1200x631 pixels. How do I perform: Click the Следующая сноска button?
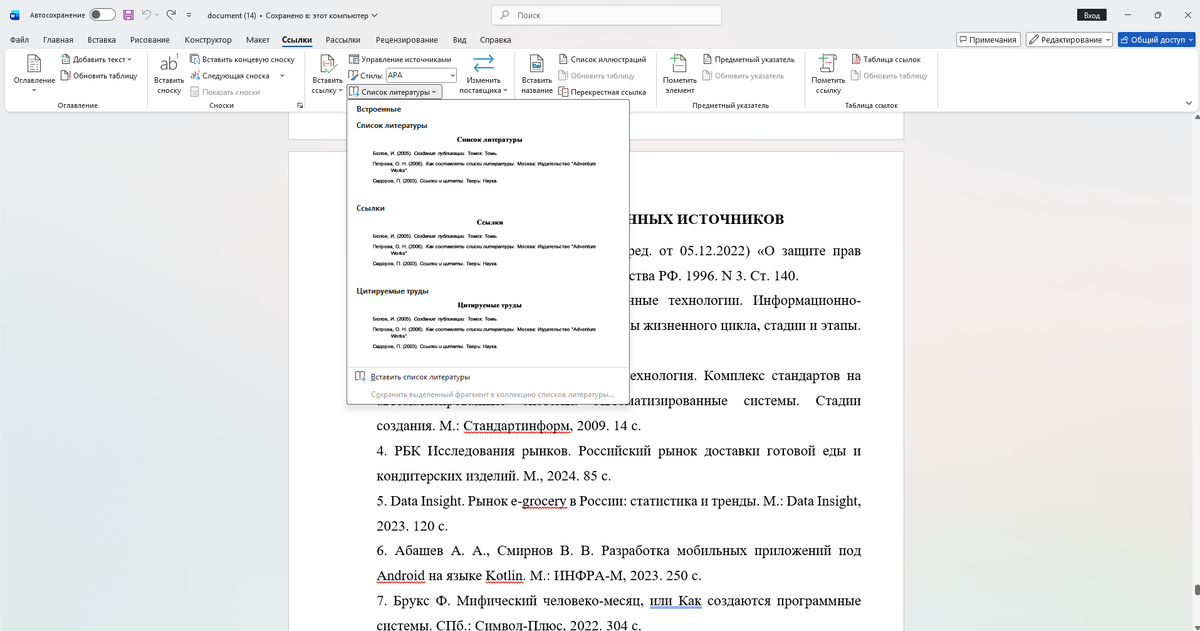(x=228, y=75)
